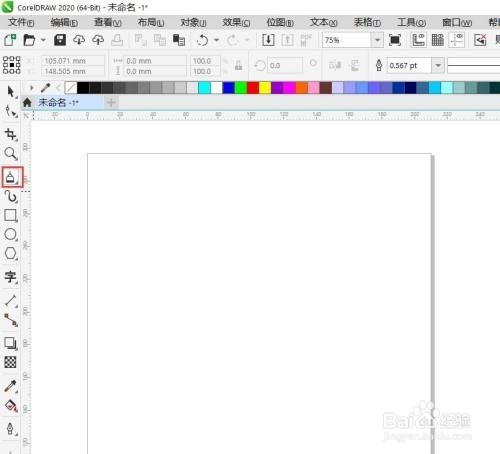Viewport: 500px width, 454px height.
Task: Open the 编辑 menu
Action: (64, 22)
